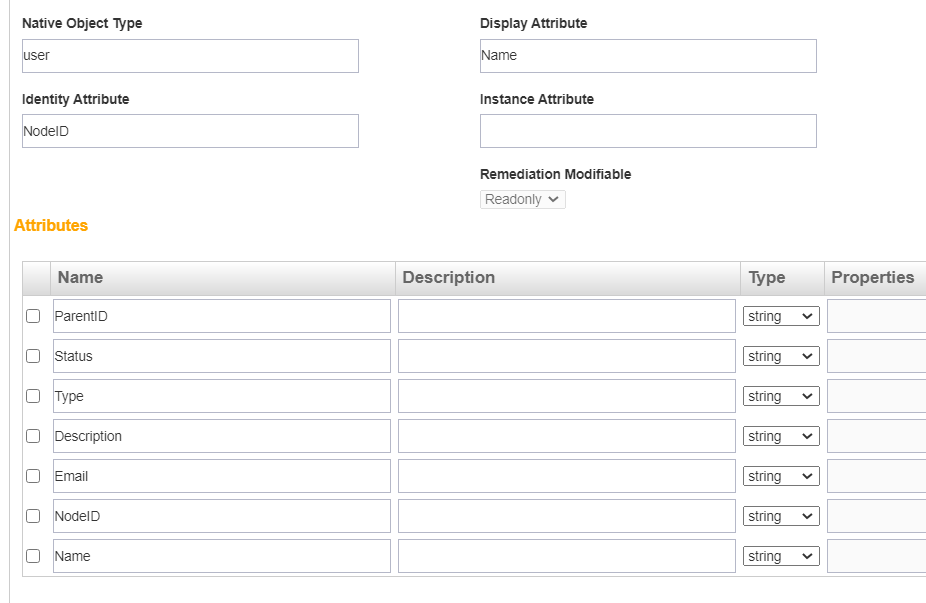Click the Type column header

(x=767, y=277)
